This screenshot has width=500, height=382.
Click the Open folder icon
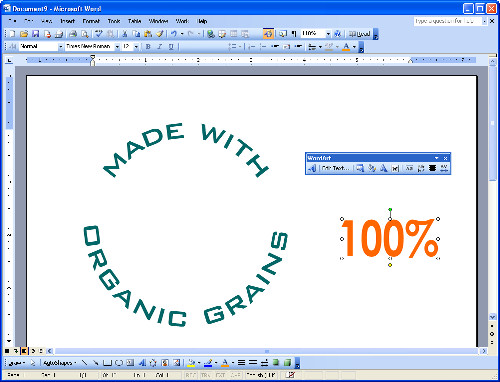click(24, 34)
